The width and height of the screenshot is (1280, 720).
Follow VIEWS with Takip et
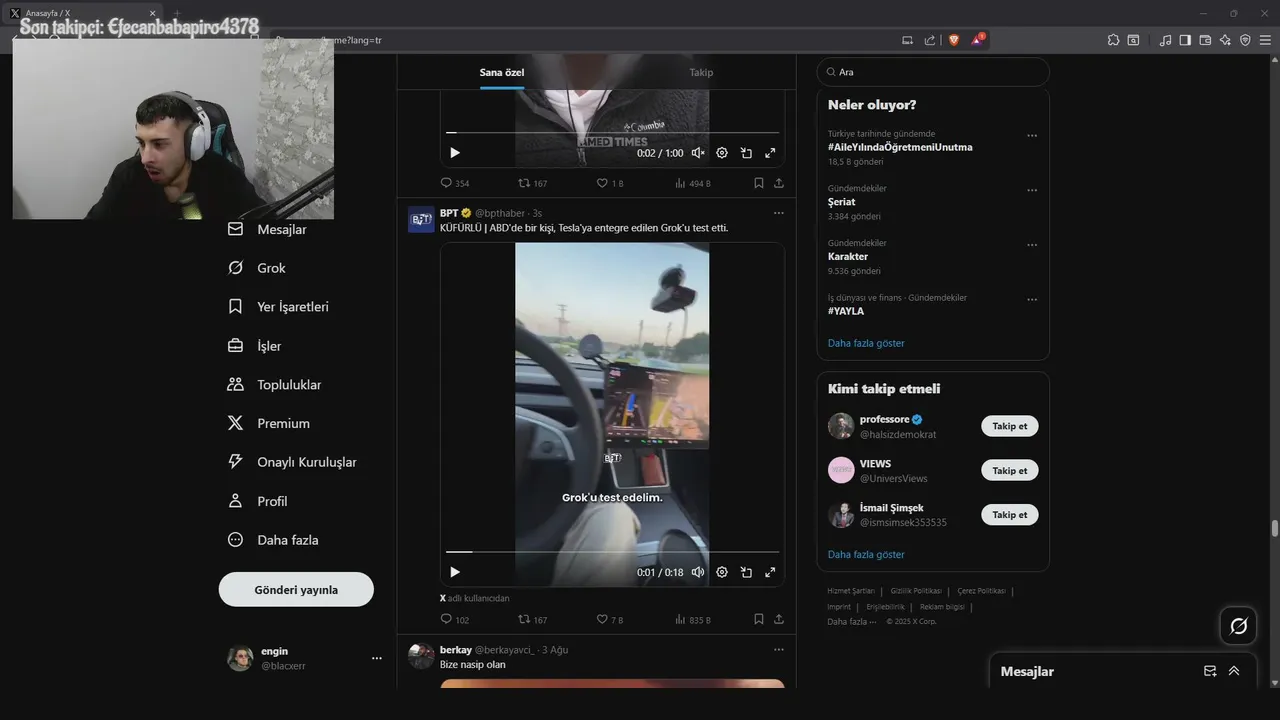click(x=1010, y=470)
